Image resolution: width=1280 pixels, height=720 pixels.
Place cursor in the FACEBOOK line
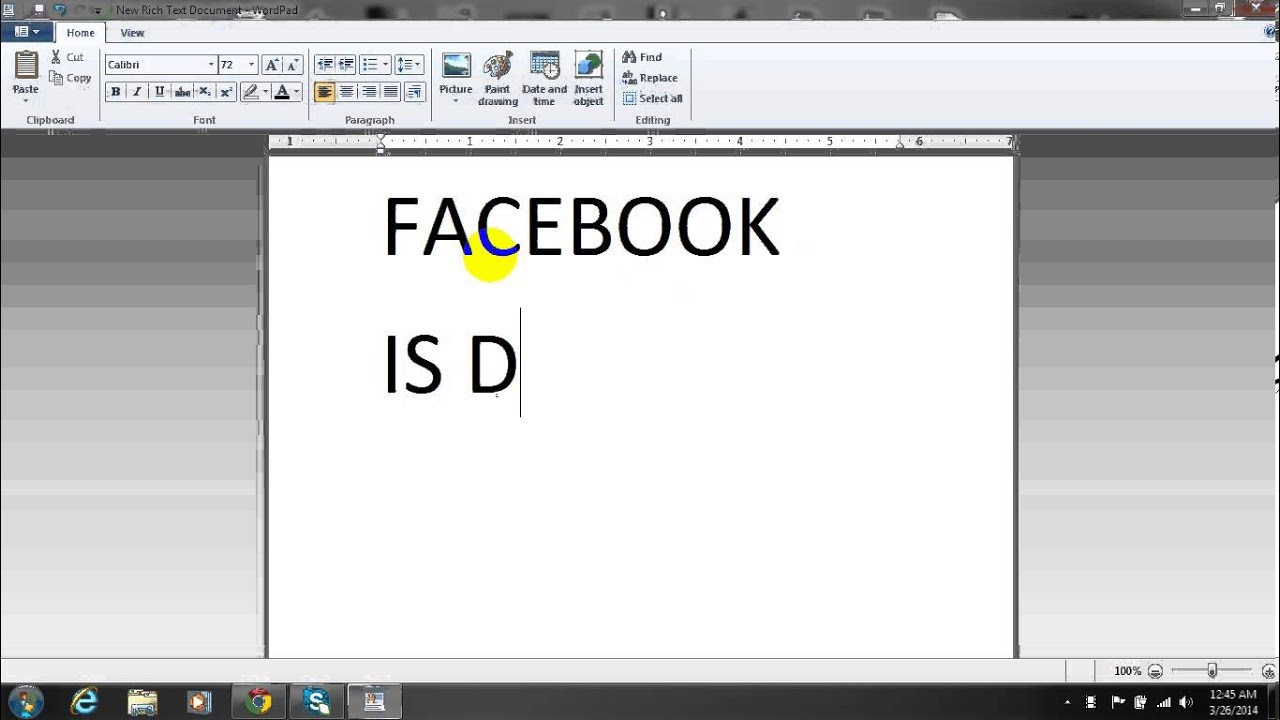point(581,228)
